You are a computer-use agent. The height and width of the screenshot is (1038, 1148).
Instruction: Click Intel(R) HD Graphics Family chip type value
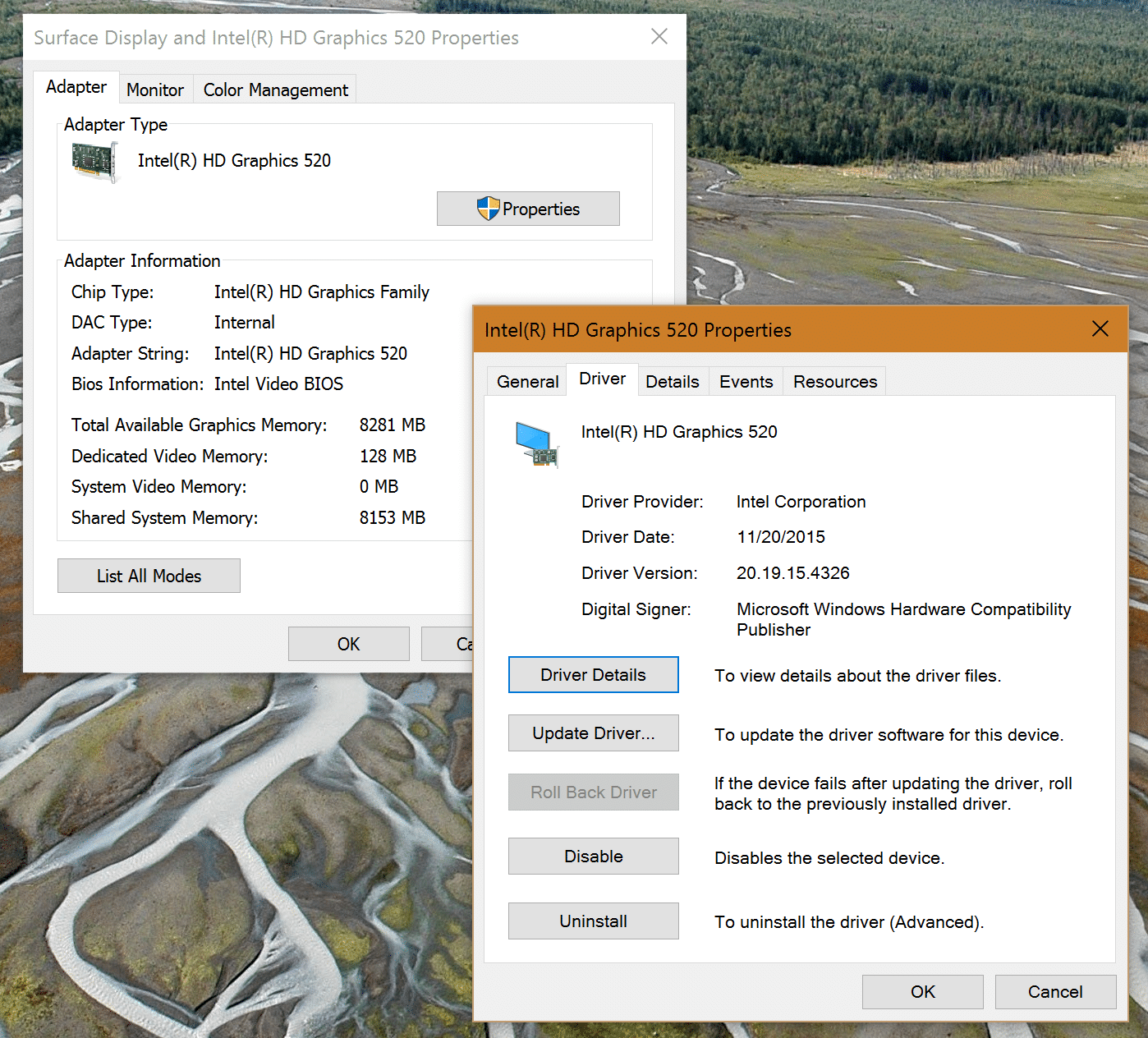click(x=322, y=292)
